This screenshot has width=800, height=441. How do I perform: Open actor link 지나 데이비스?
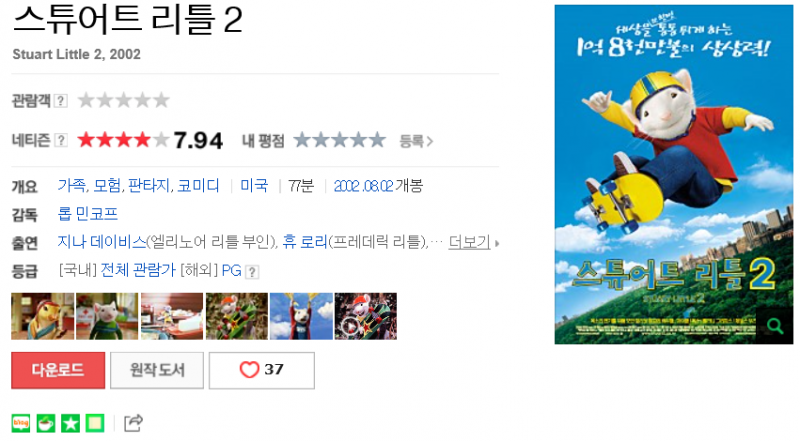[x=102, y=241]
